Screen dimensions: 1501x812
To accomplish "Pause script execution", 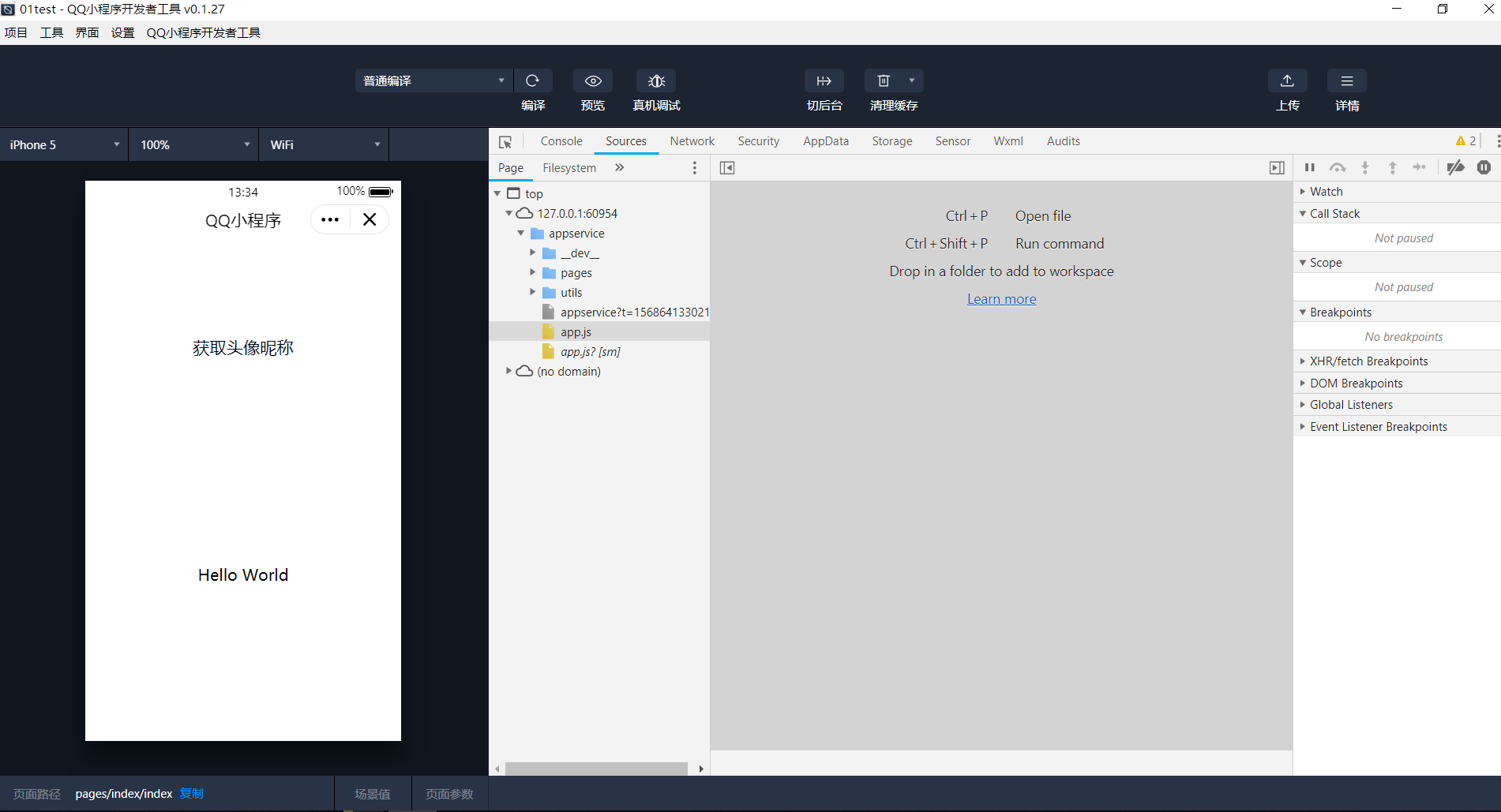I will point(1310,167).
